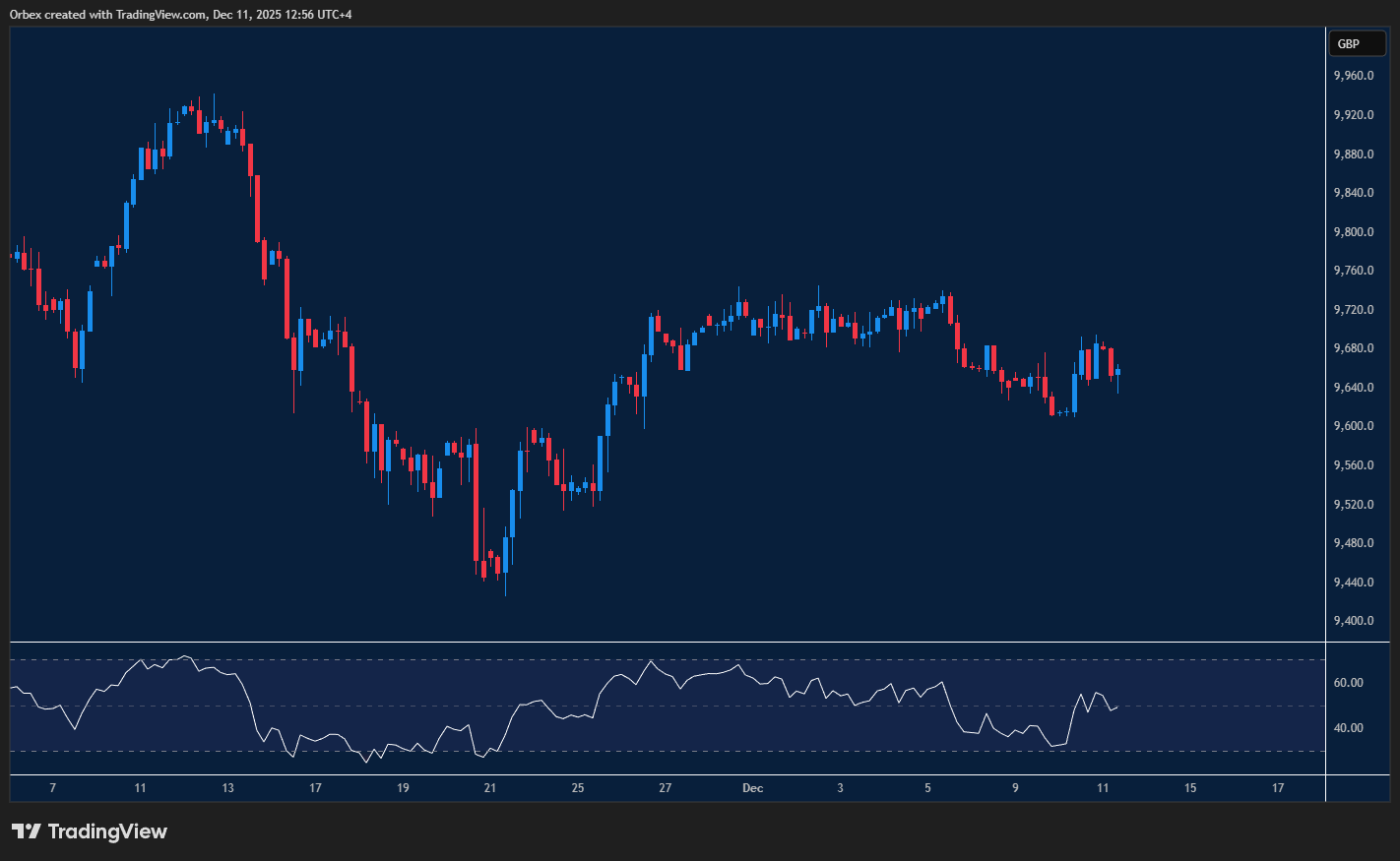The height and width of the screenshot is (861, 1400).
Task: Click the RSI 60.00 scale label
Action: click(1348, 683)
